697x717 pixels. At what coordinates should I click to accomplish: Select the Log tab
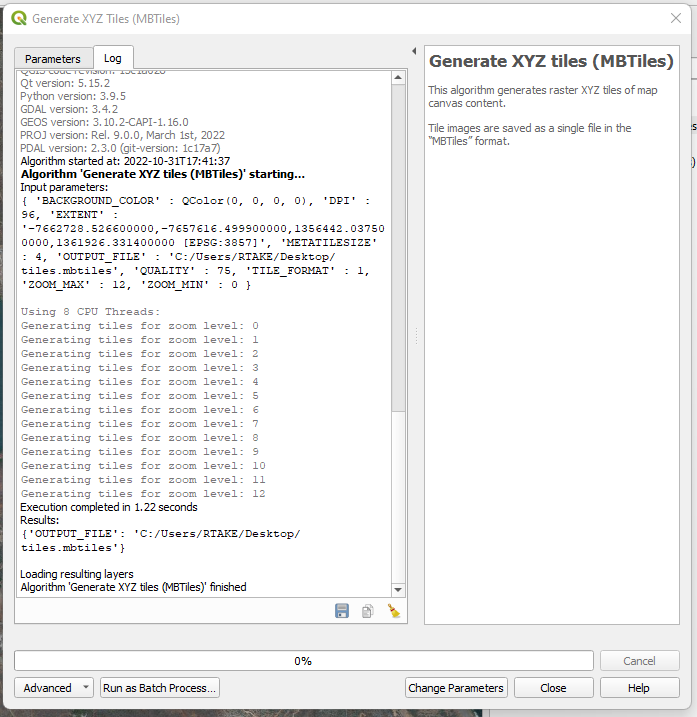pos(113,59)
